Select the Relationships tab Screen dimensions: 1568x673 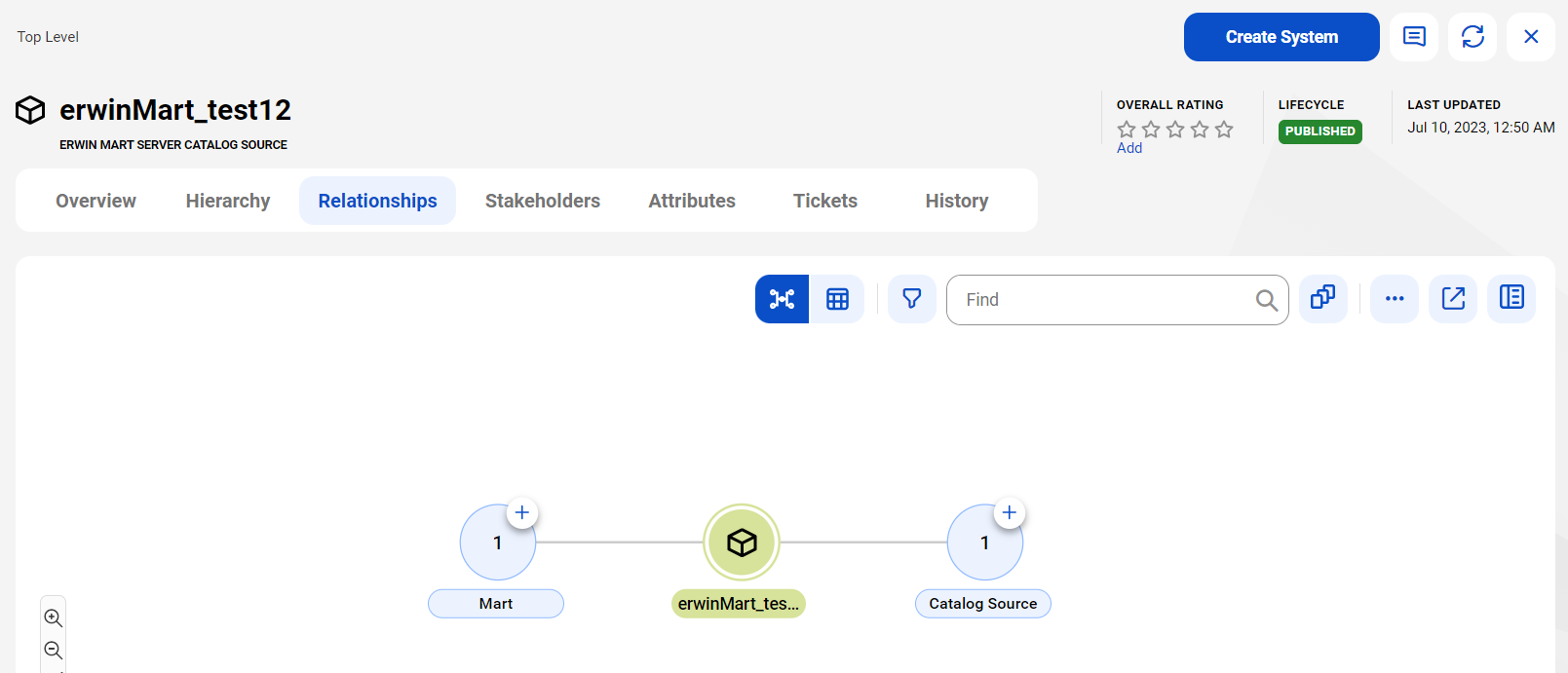coord(377,201)
